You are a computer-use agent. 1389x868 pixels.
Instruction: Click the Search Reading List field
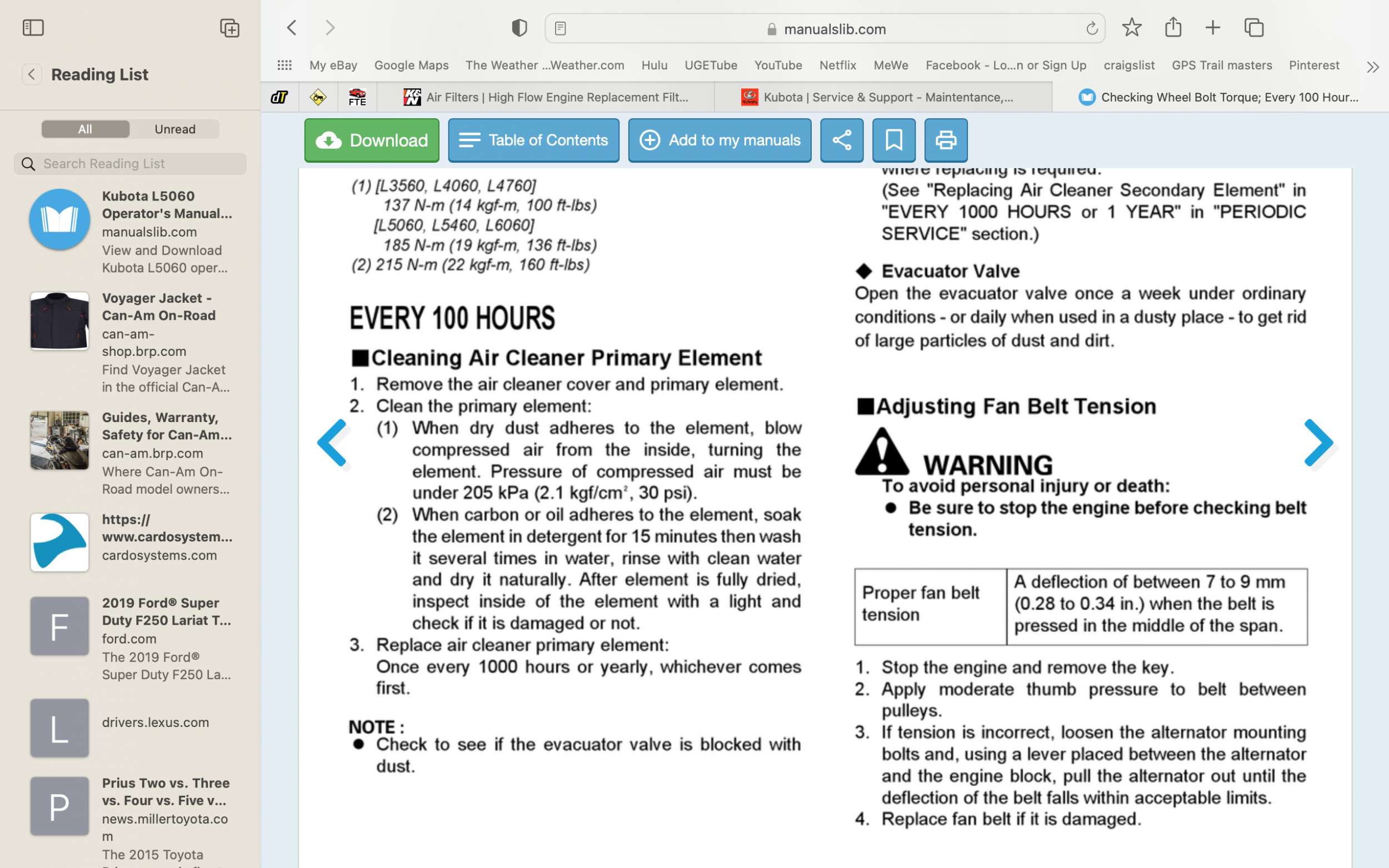click(x=131, y=164)
